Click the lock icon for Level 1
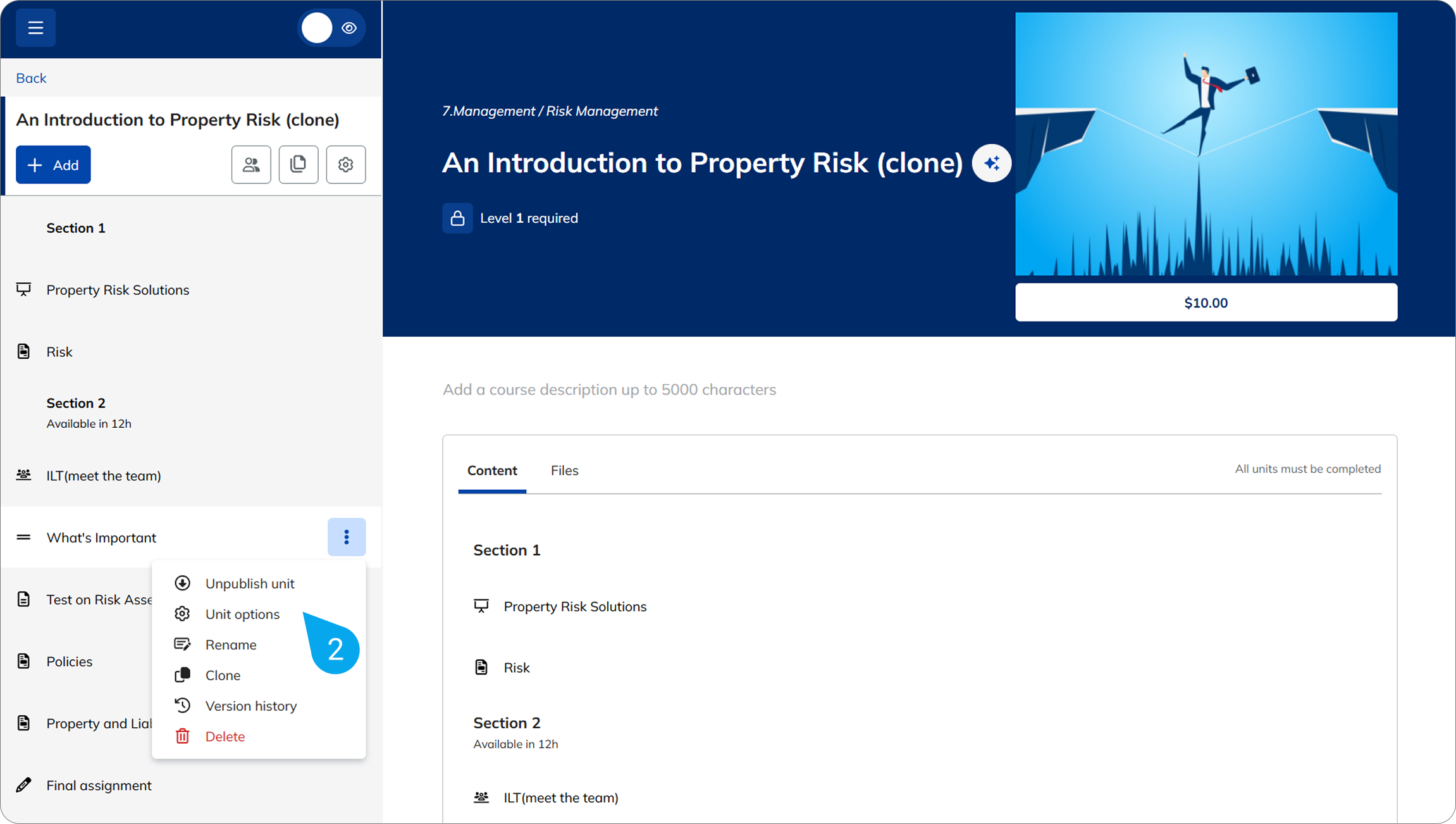This screenshot has width=1456, height=824. coord(457,218)
